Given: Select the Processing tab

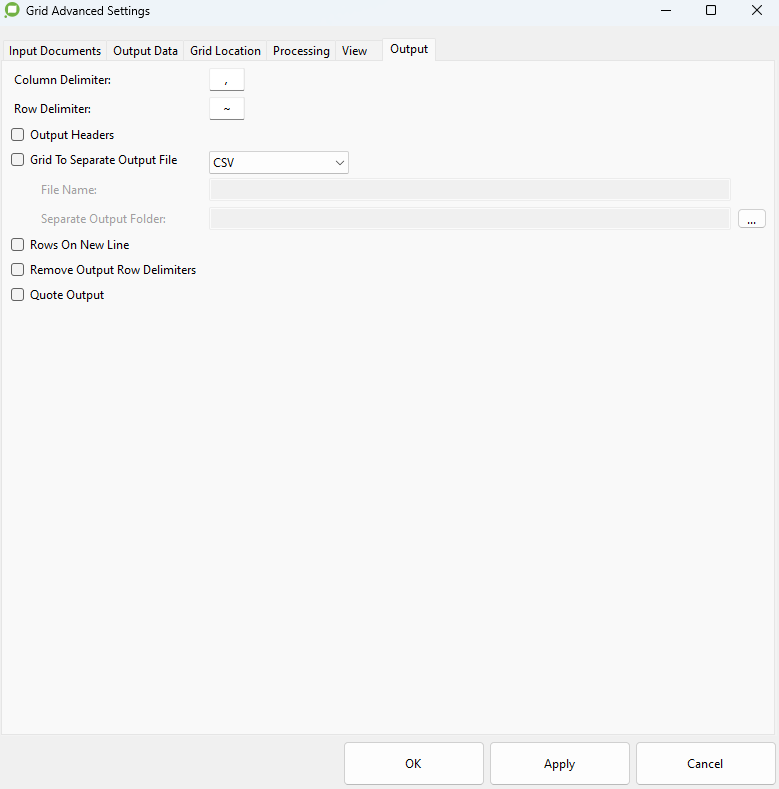Looking at the screenshot, I should tap(301, 51).
